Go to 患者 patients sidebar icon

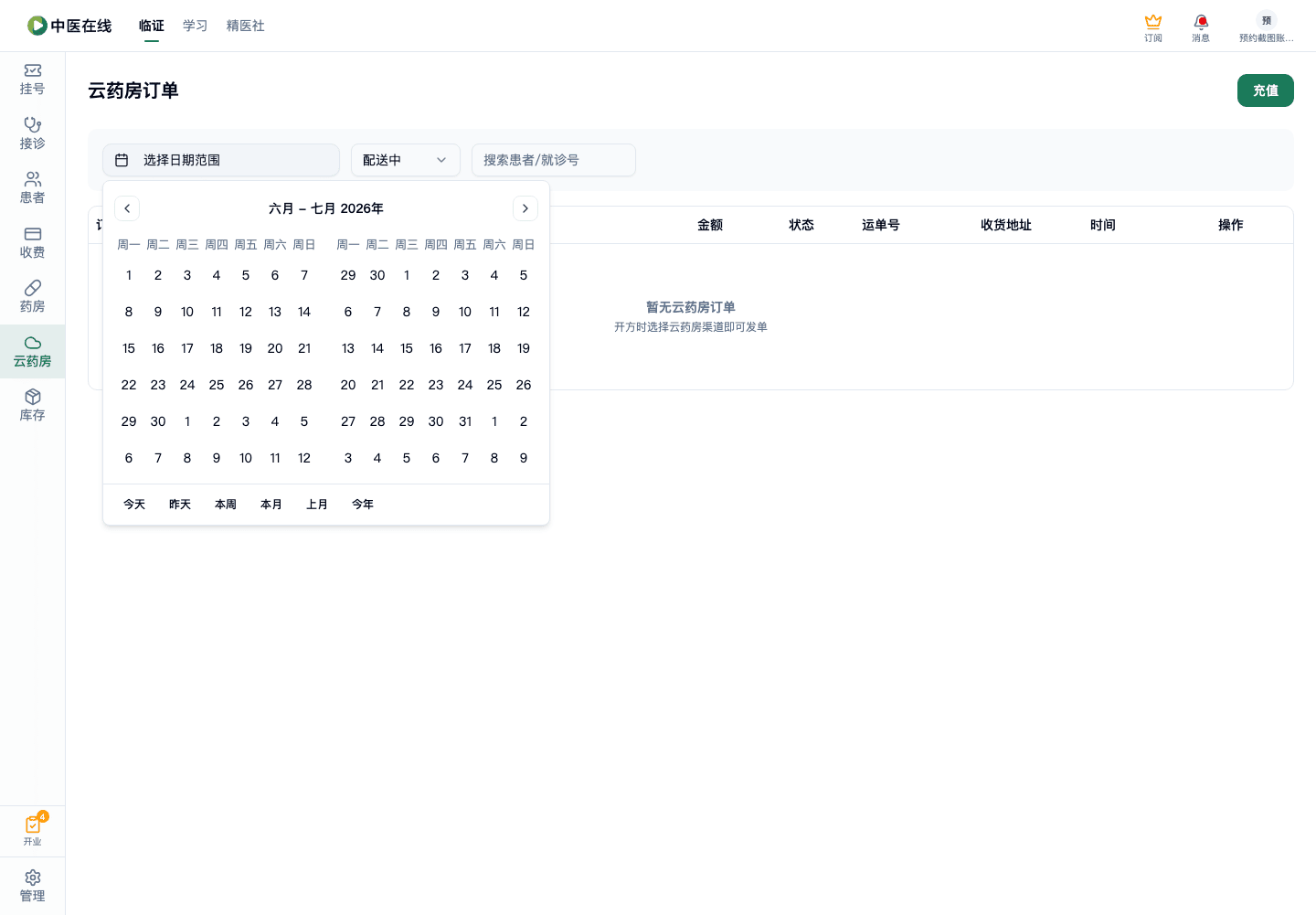point(32,188)
